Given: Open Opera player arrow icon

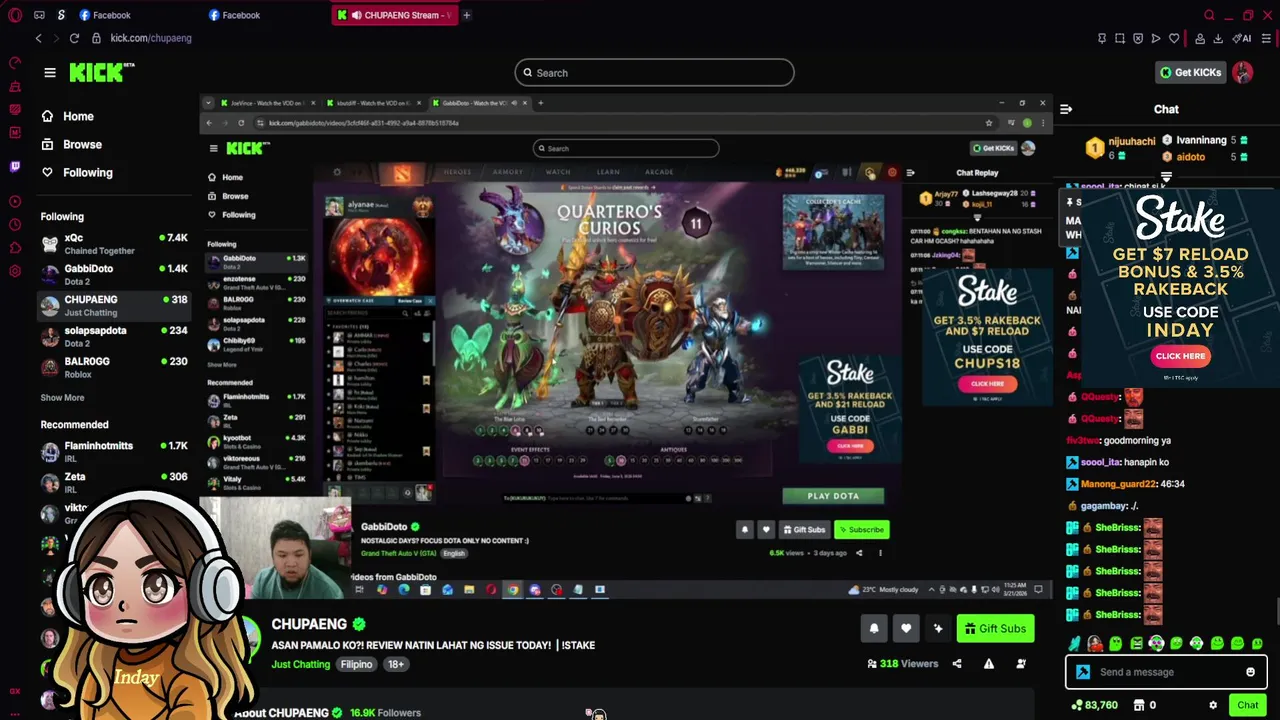Looking at the screenshot, I should (1156, 38).
